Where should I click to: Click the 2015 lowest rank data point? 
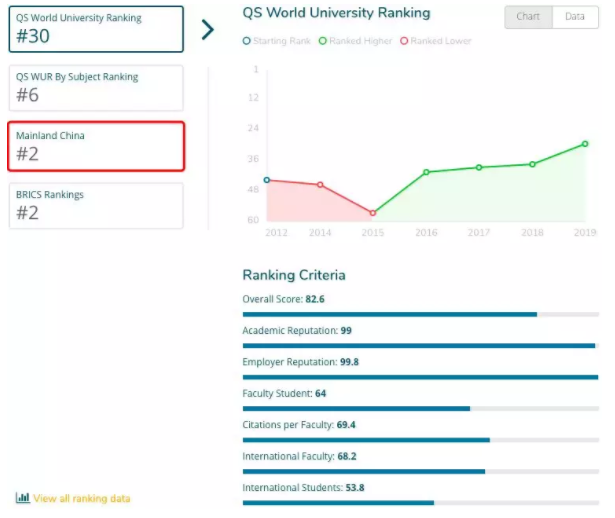pos(373,213)
